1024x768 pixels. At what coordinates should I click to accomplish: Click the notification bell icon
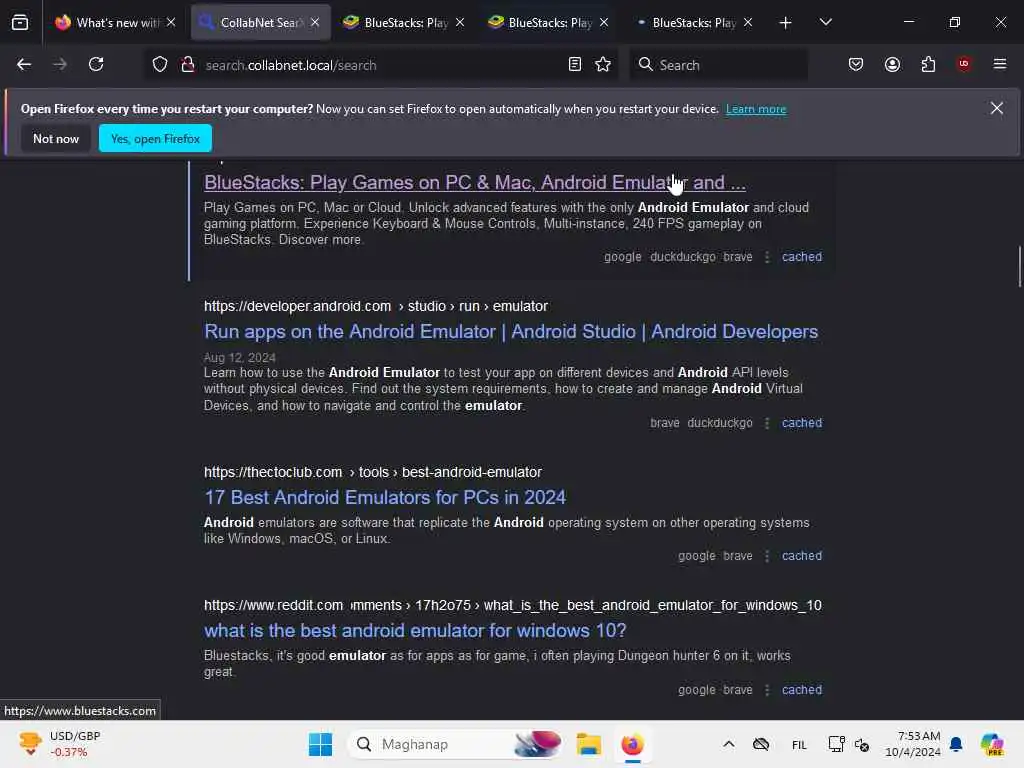(956, 744)
